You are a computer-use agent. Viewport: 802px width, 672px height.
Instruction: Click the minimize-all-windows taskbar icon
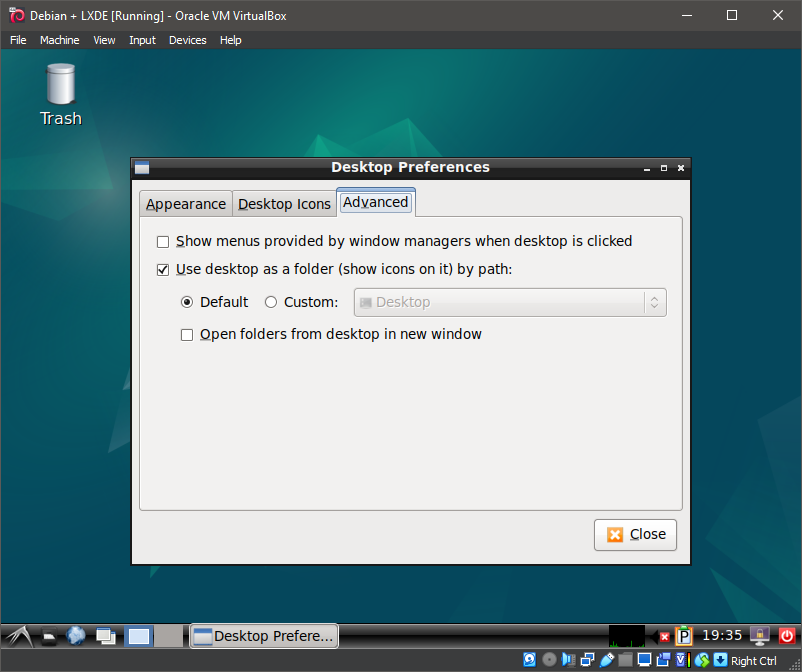coord(104,636)
